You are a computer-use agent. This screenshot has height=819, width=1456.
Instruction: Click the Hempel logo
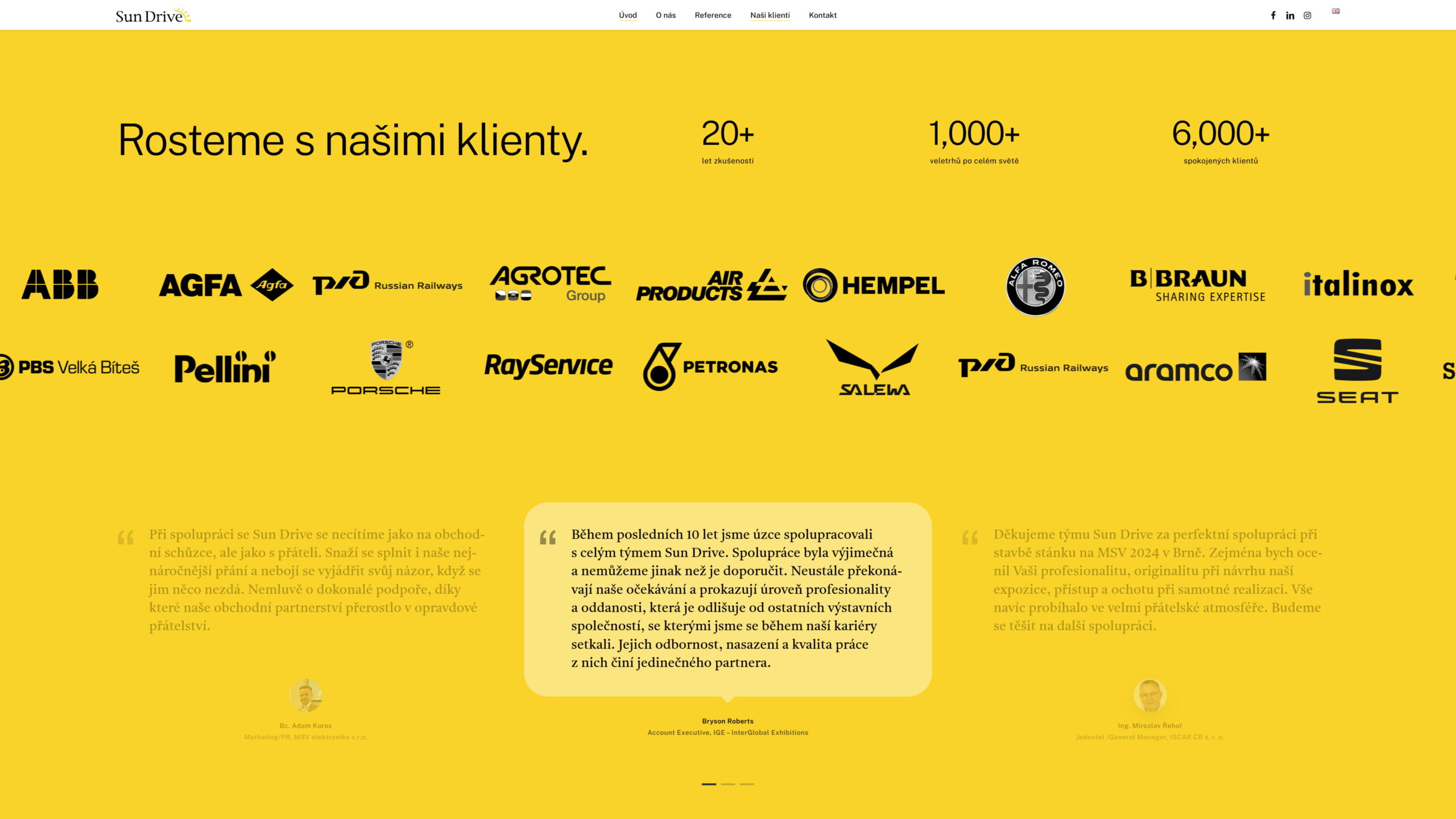click(x=874, y=285)
